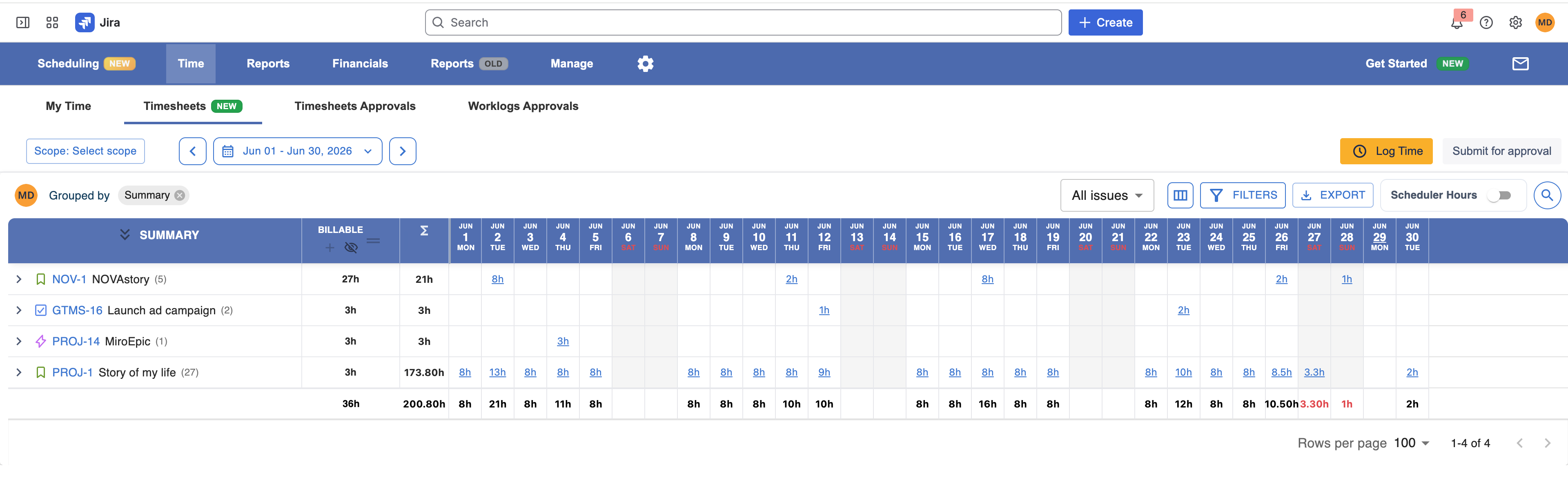Image resolution: width=1568 pixels, height=479 pixels.
Task: Open the 13h worklog on Jun 2 for PROJ-1
Action: click(x=497, y=372)
